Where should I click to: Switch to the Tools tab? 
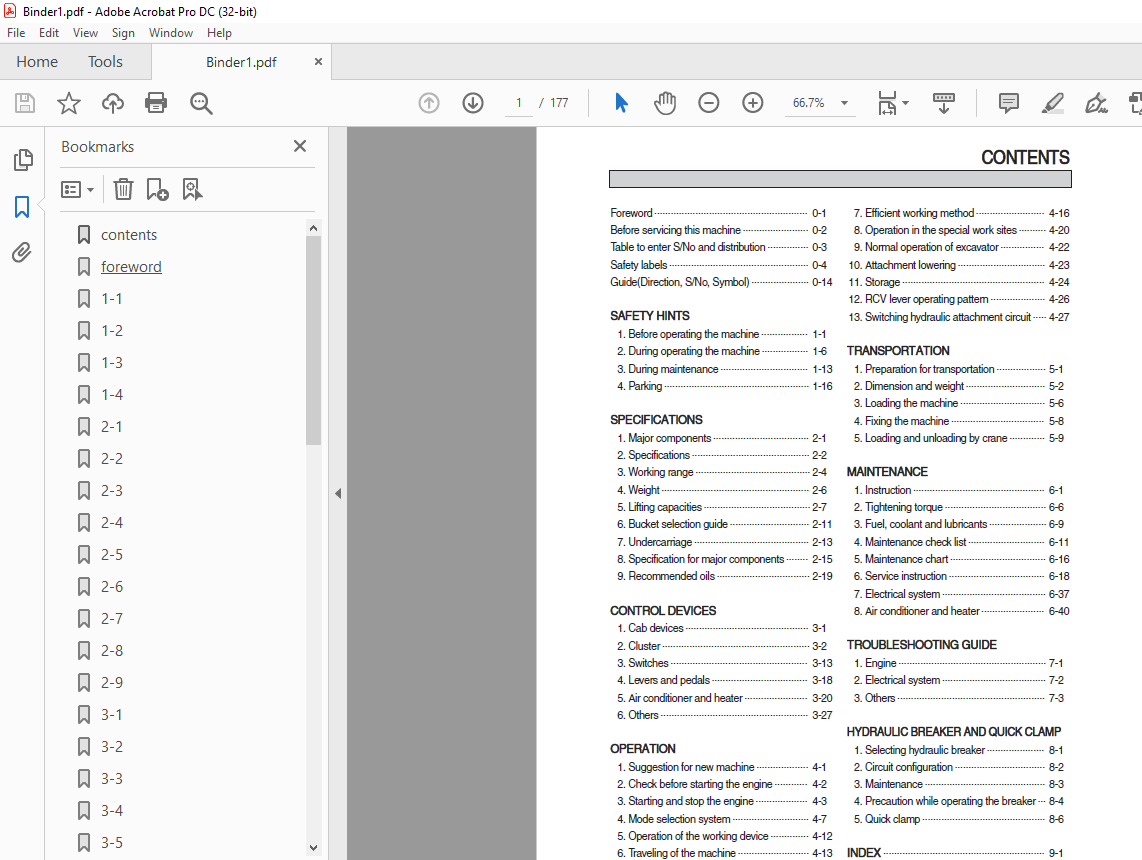106,62
